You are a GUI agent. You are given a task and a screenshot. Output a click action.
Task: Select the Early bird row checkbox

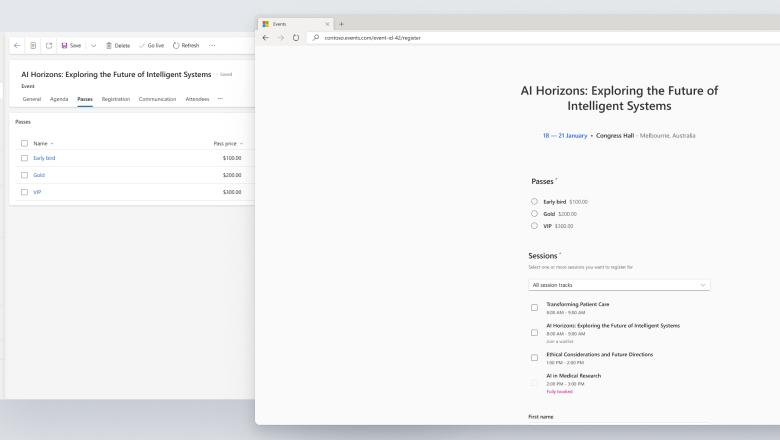24,158
